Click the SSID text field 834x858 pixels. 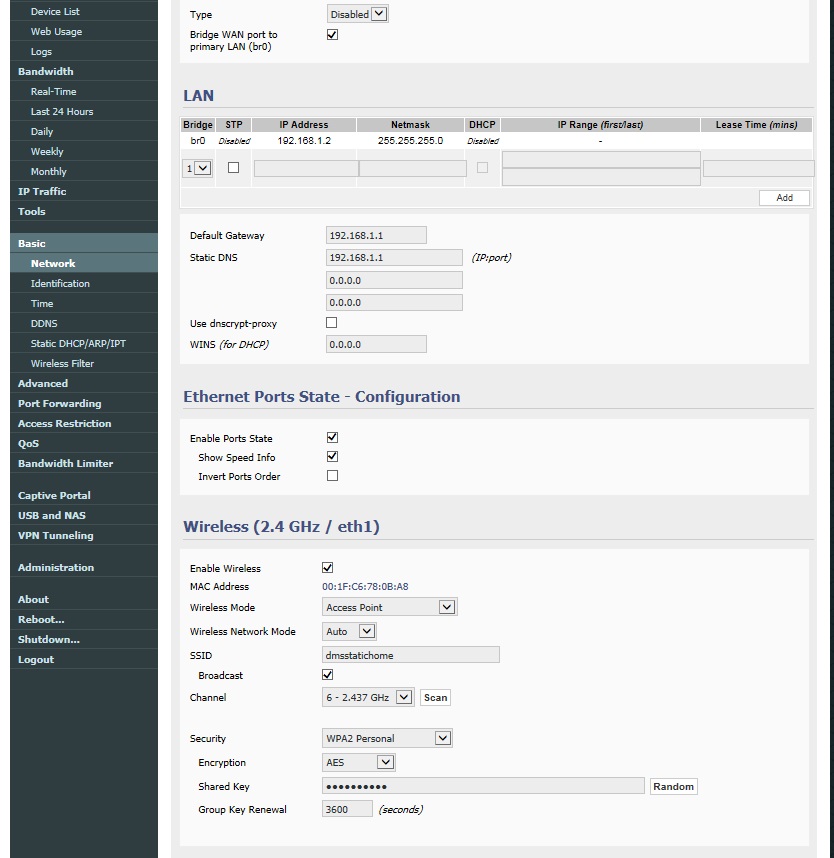tap(411, 655)
